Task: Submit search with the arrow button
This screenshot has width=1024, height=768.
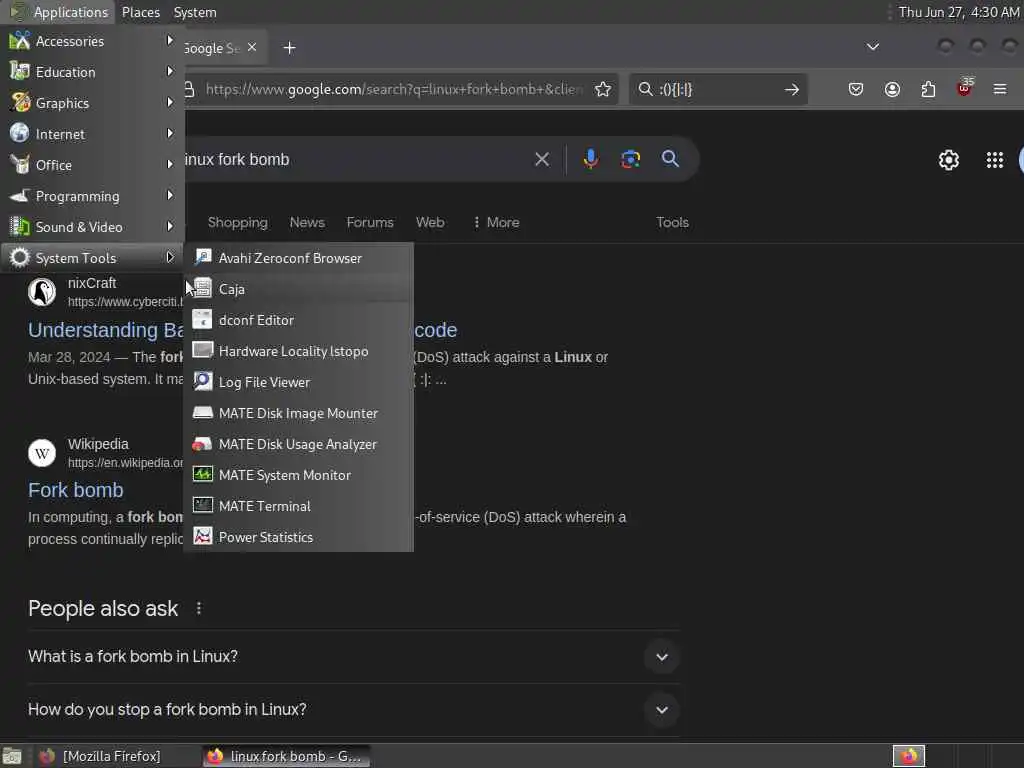Action: pyautogui.click(x=792, y=89)
